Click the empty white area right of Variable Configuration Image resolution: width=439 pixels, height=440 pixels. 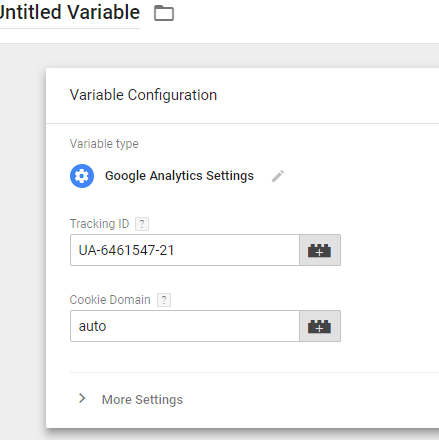pos(327,96)
